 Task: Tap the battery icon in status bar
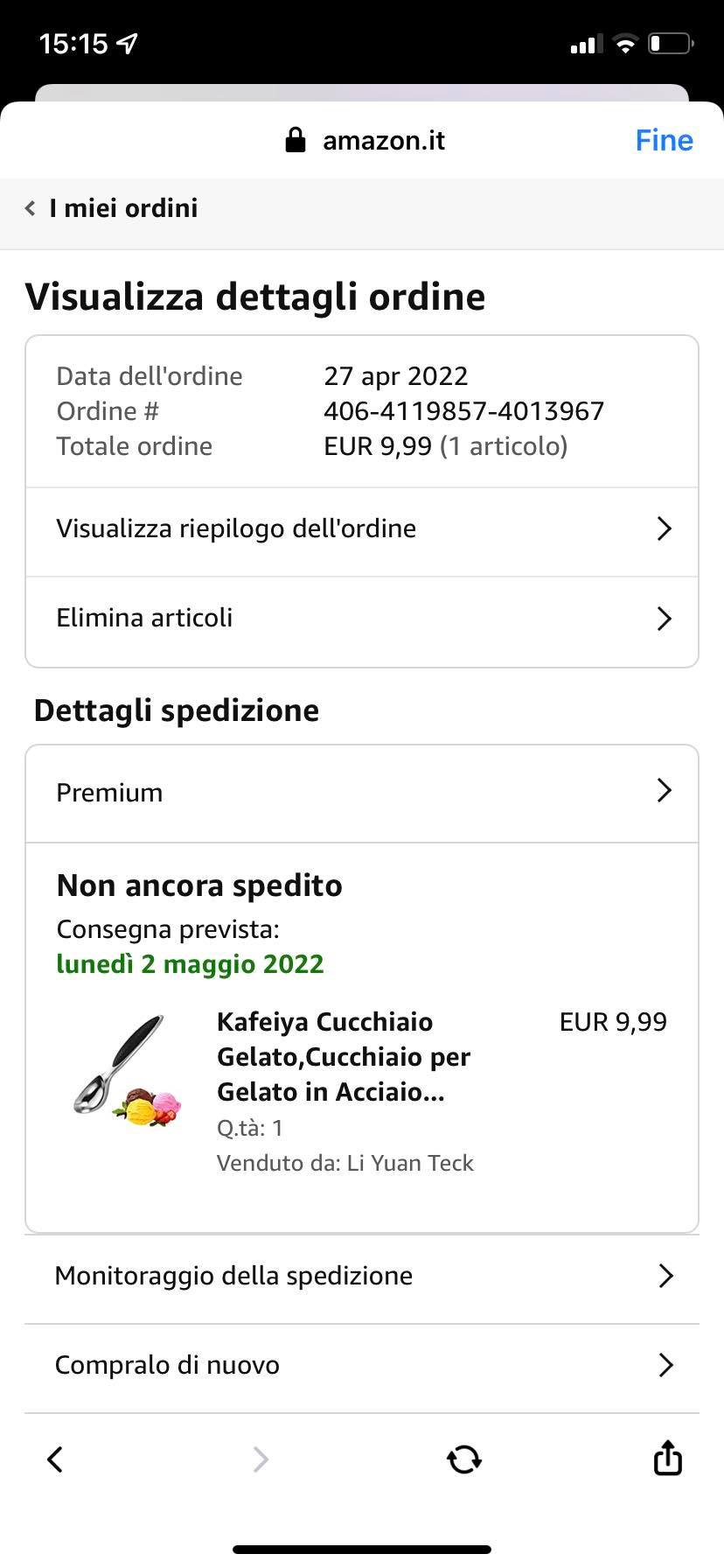coord(671,43)
